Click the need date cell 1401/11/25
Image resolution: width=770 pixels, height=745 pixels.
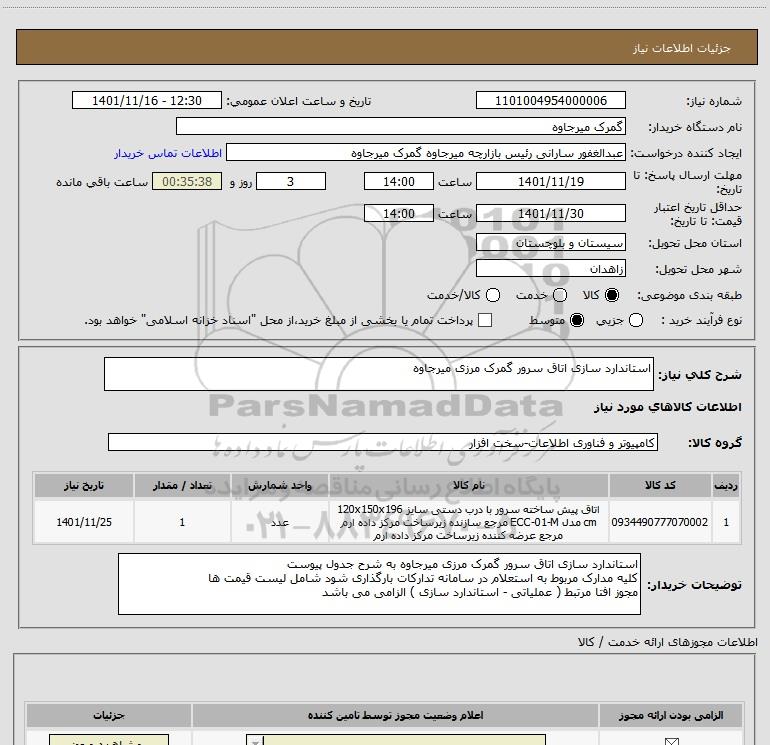point(84,522)
